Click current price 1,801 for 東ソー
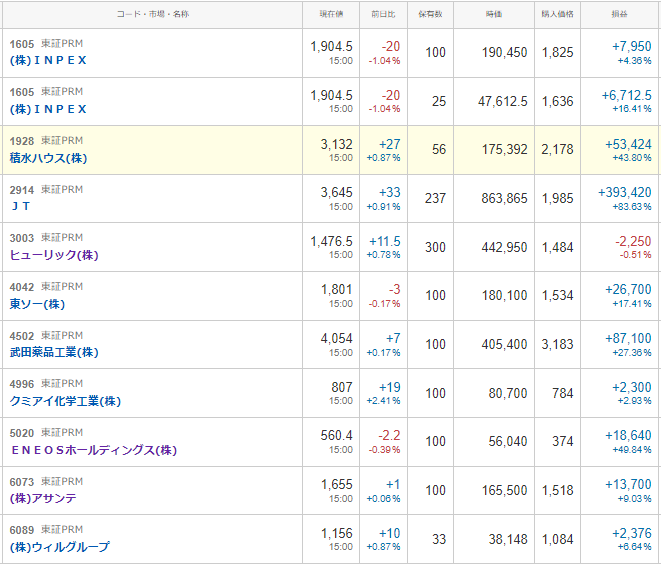Image resolution: width=661 pixels, height=564 pixels. [336, 290]
